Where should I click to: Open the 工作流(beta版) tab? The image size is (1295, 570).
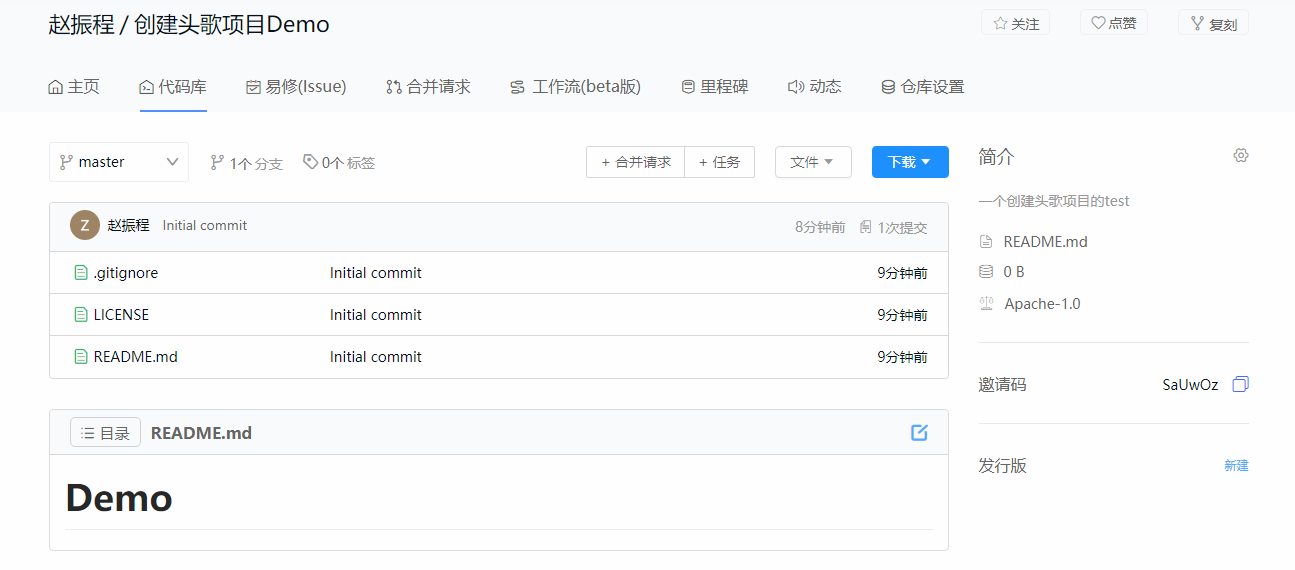coord(575,87)
